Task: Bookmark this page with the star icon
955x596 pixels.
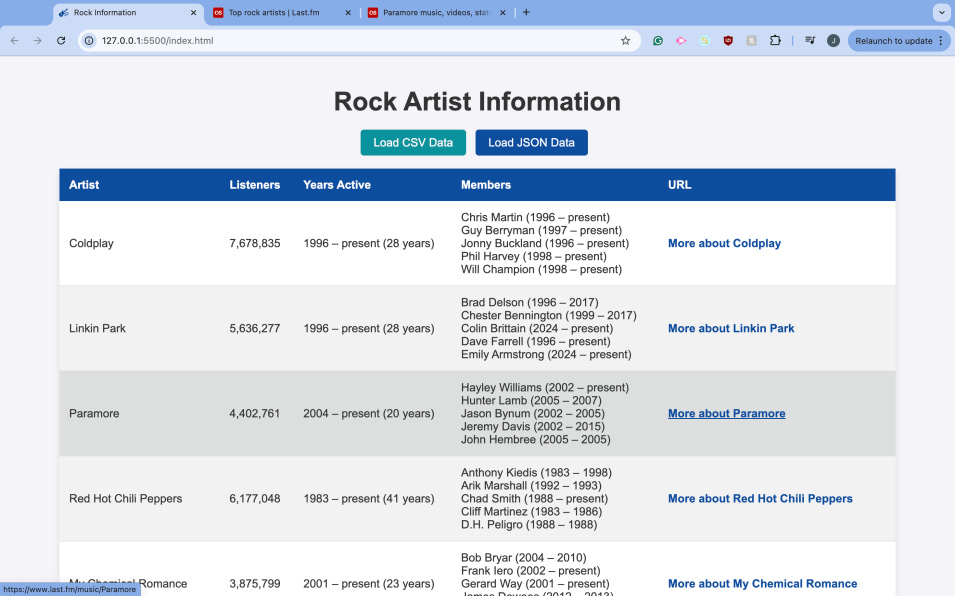Action: click(626, 41)
